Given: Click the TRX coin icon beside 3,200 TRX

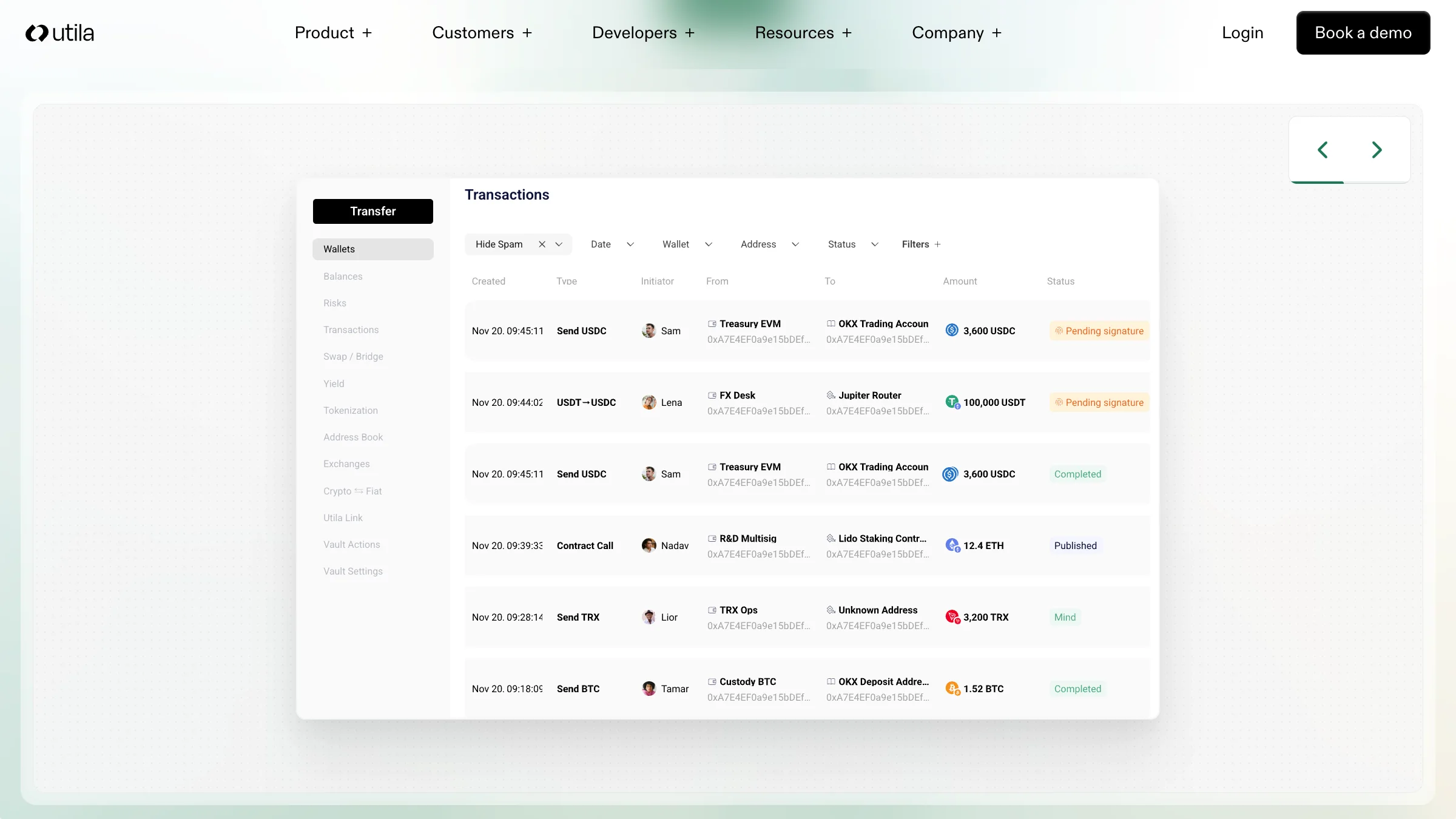Looking at the screenshot, I should (952, 617).
